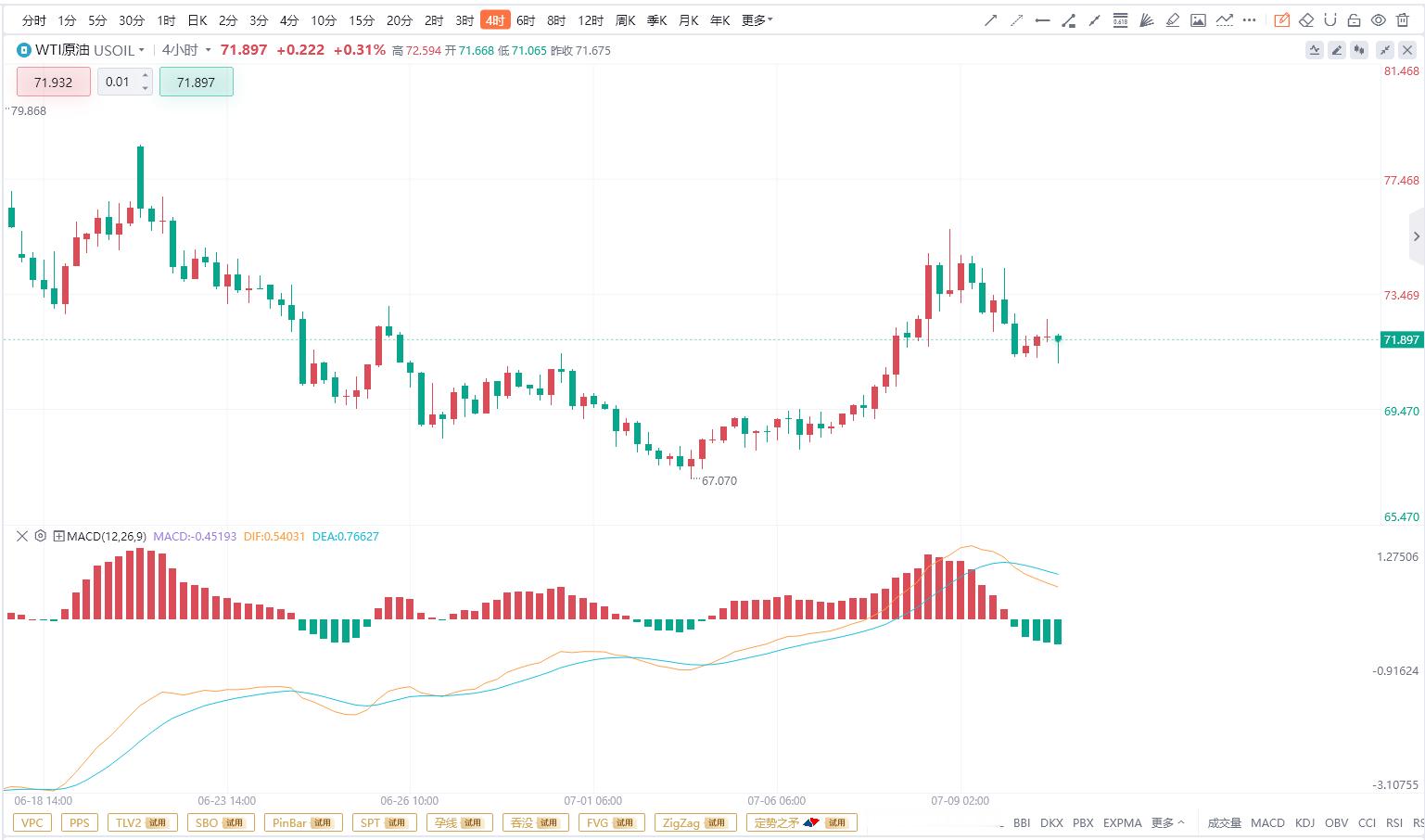
Task: Select the 0.618 Fibonacci retracement tool
Action: [x=1120, y=20]
